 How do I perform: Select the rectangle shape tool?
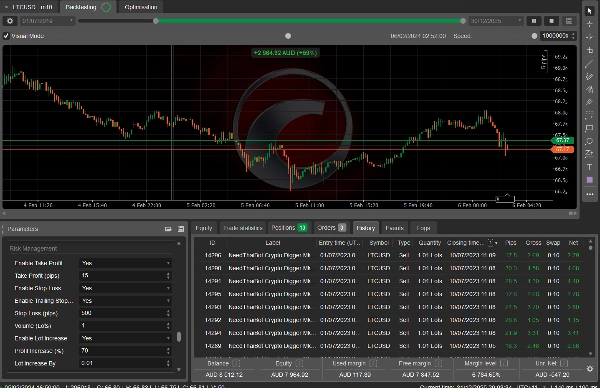[589, 128]
